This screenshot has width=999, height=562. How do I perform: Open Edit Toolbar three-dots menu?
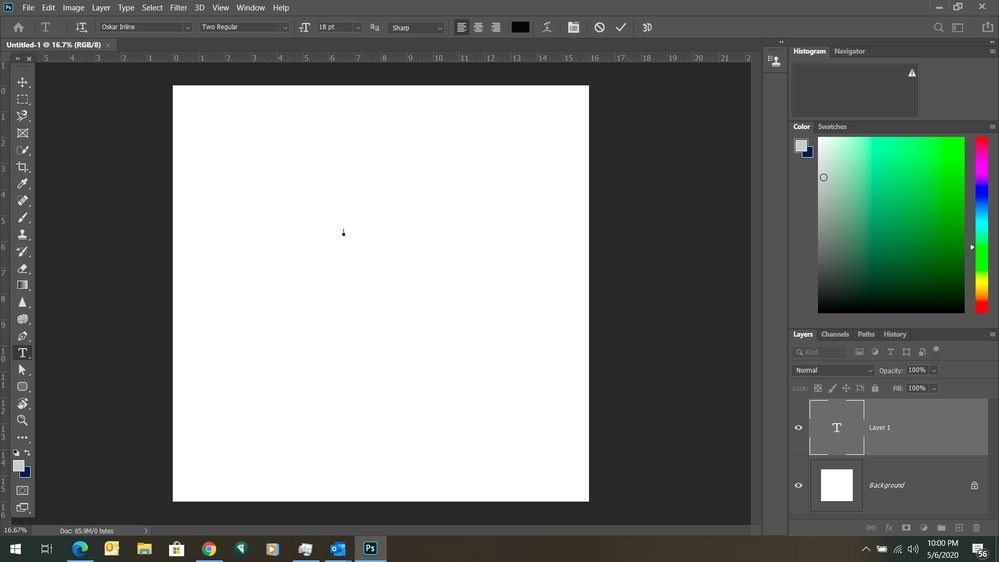[x=22, y=438]
